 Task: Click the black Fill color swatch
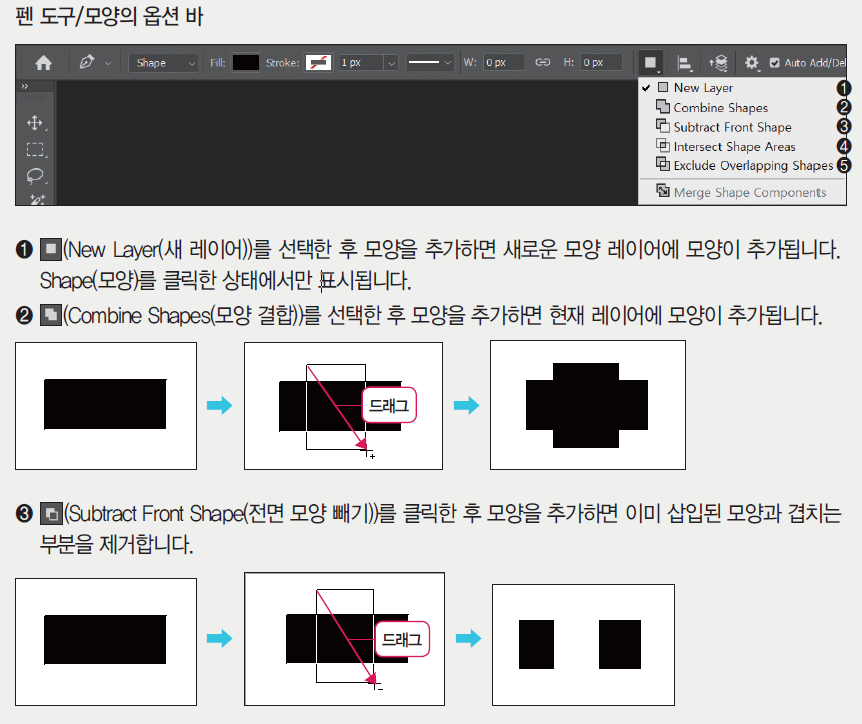[246, 62]
